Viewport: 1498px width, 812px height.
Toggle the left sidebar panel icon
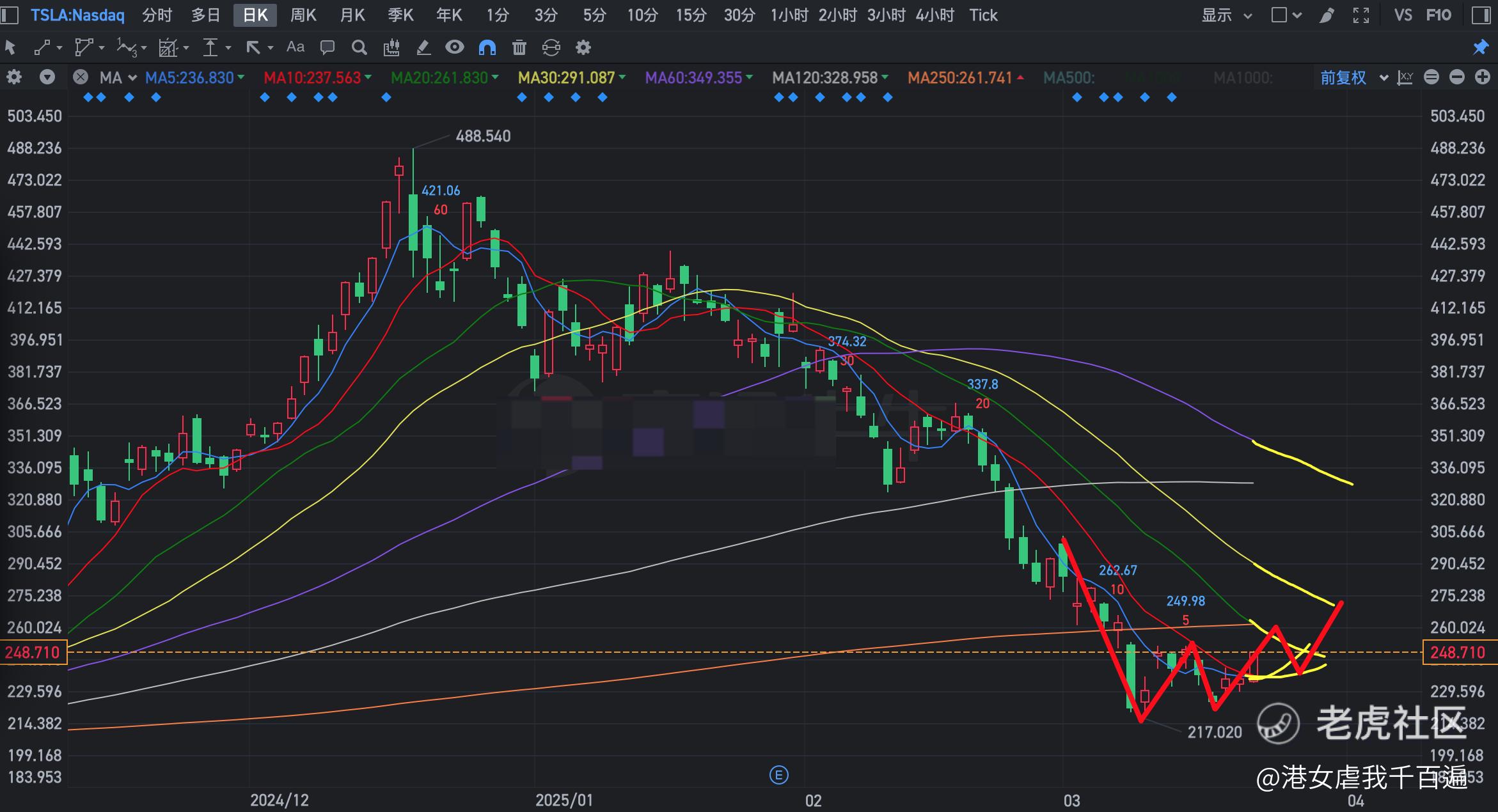(x=9, y=15)
